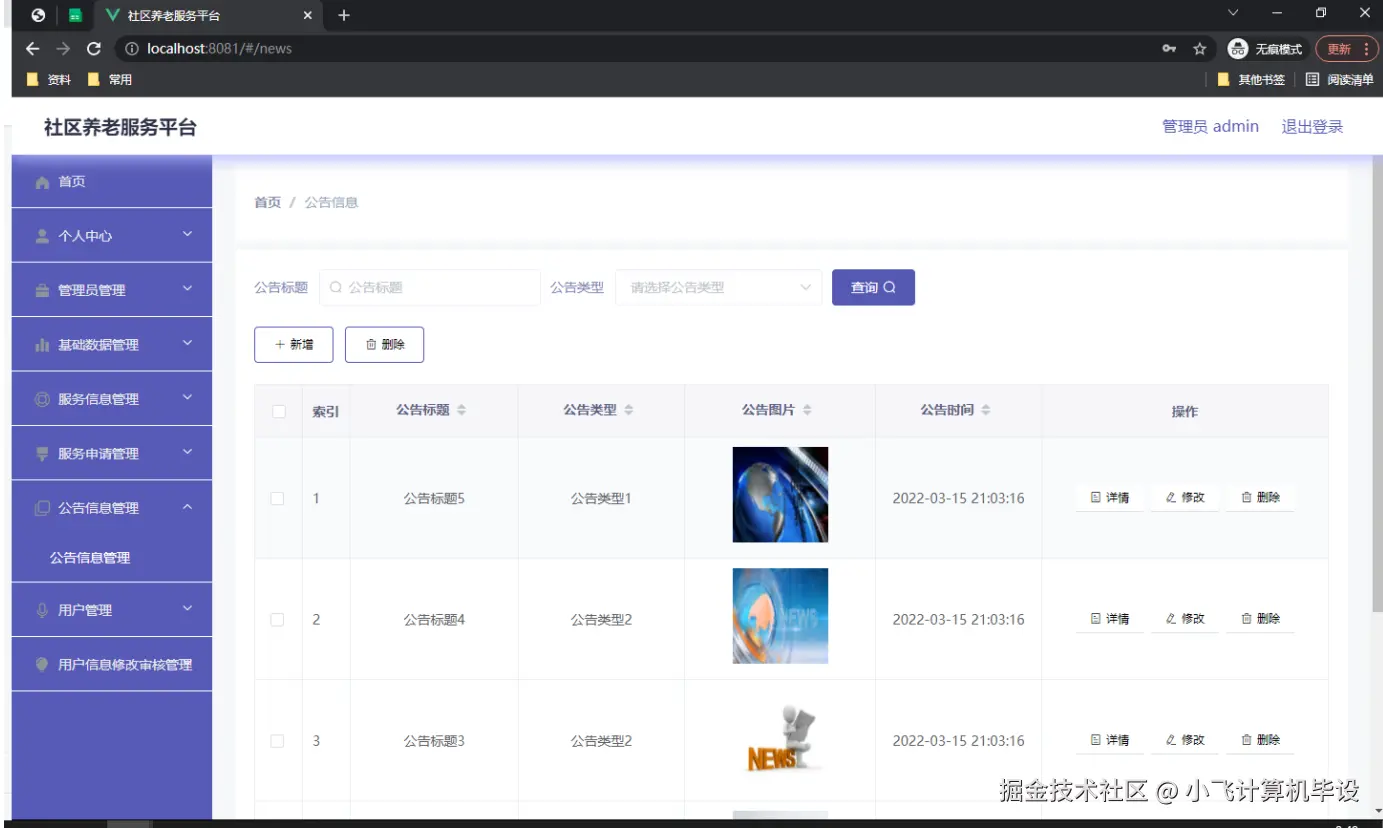
Task: Check the select-all checkbox in table header
Action: click(277, 410)
